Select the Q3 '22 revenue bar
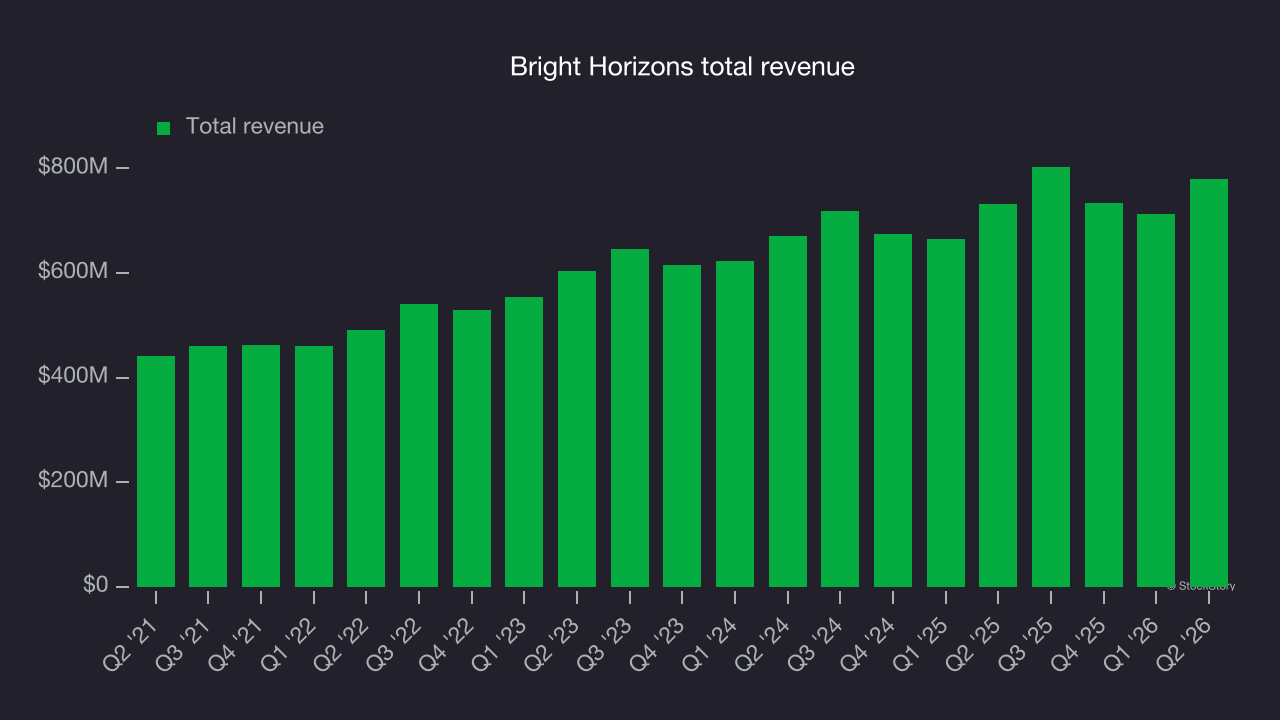Viewport: 1280px width, 720px height. [419, 445]
